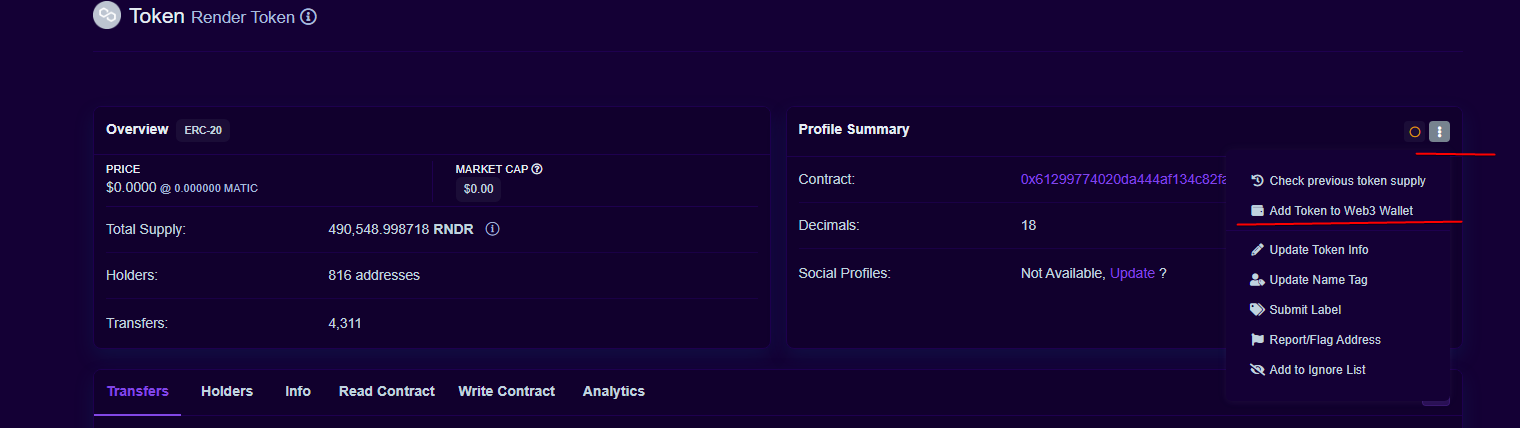The width and height of the screenshot is (1520, 428).
Task: Click the Update link for Social Profiles
Action: pos(1132,273)
